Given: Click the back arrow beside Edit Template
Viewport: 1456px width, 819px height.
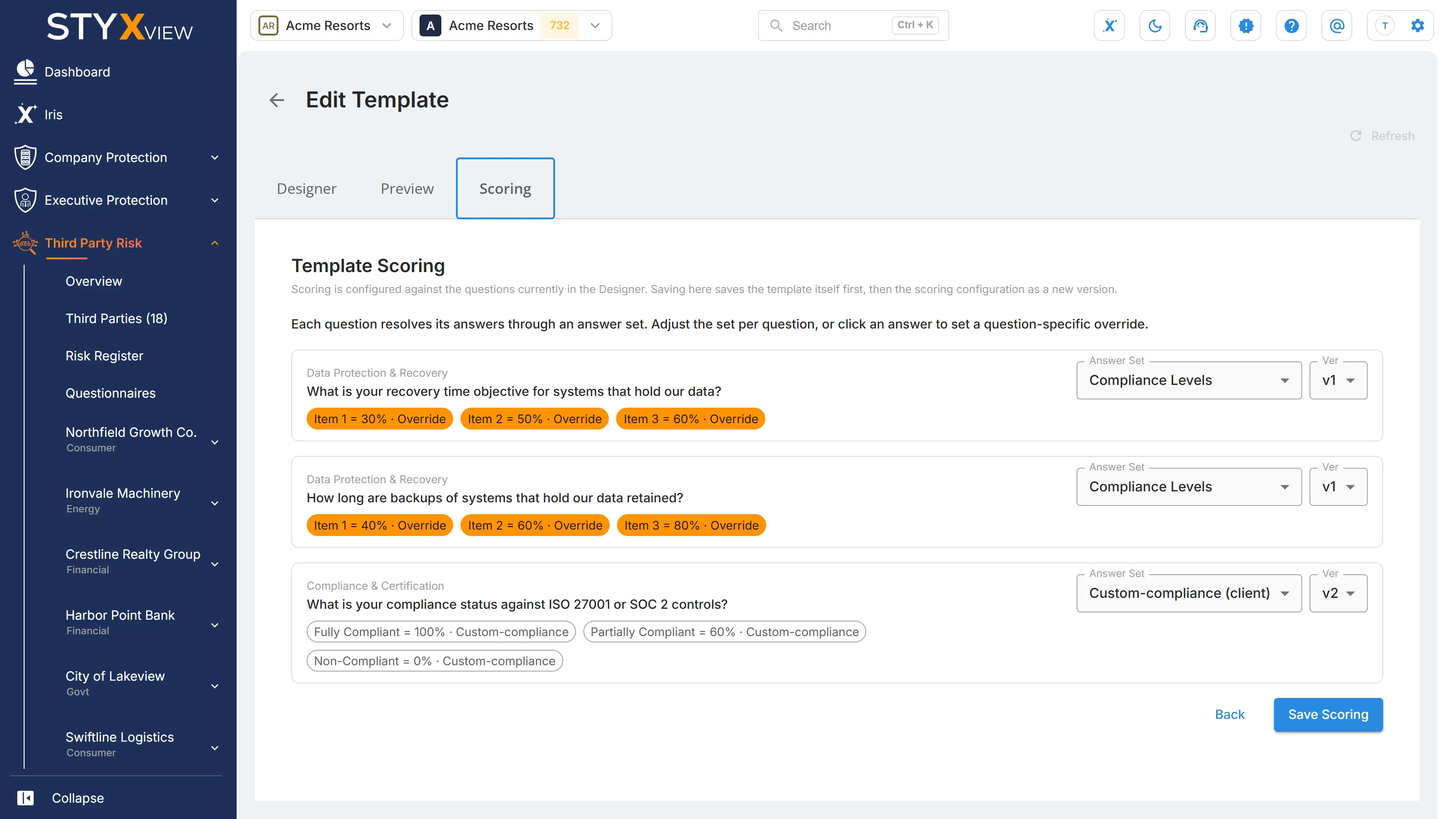Looking at the screenshot, I should tap(276, 100).
